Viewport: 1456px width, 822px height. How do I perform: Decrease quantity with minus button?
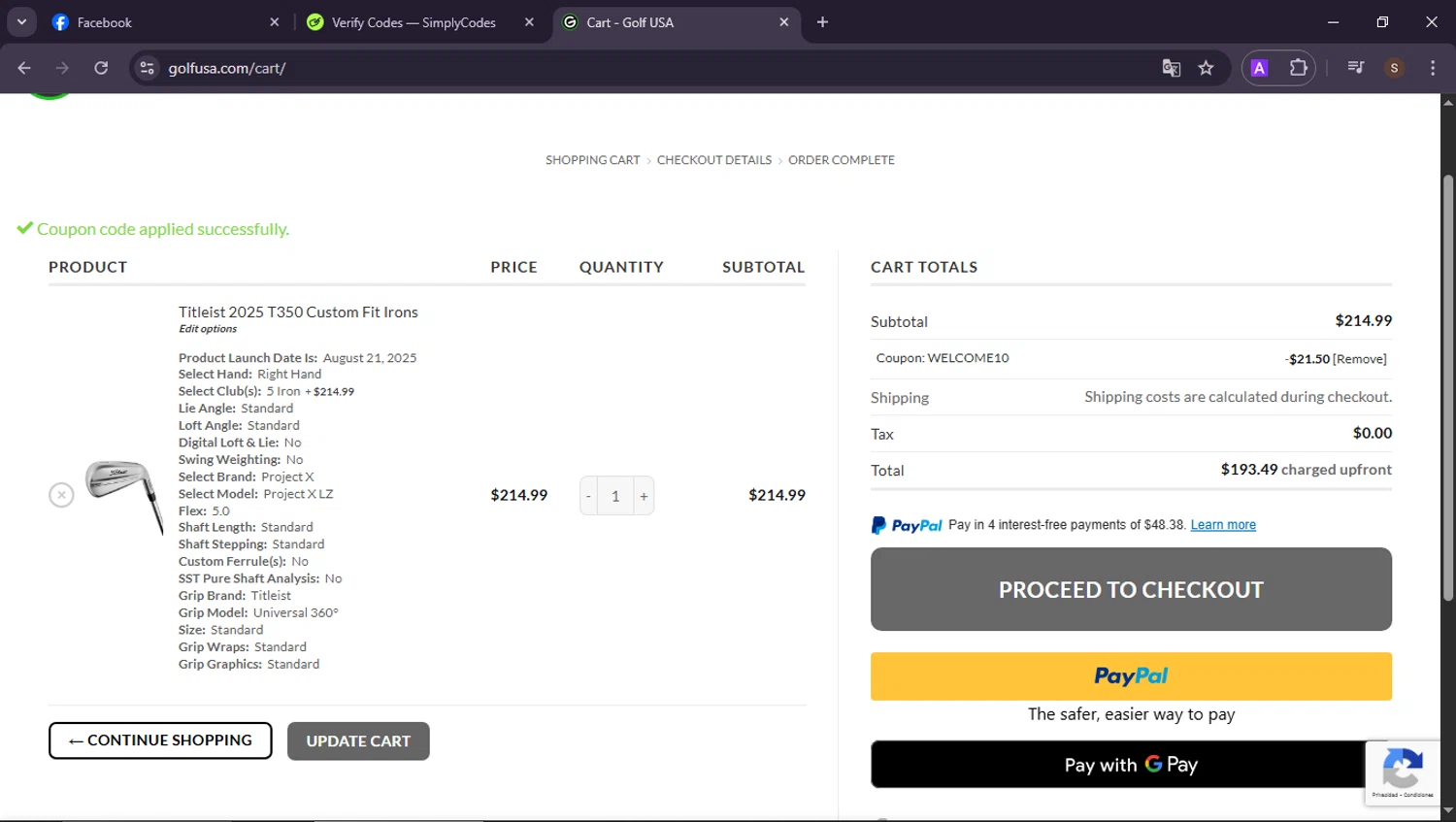click(x=588, y=496)
